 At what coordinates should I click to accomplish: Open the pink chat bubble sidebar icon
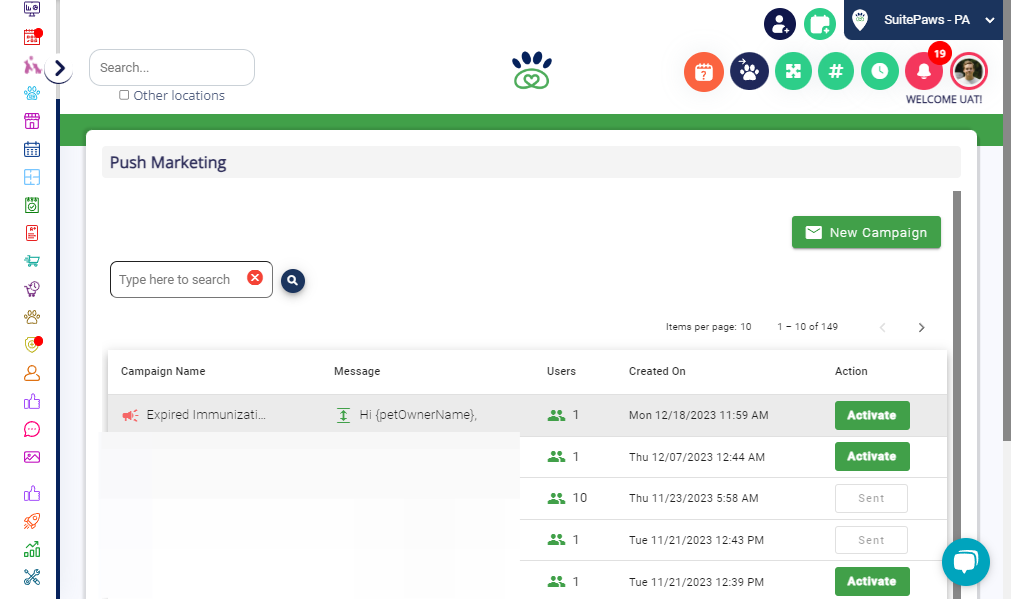click(32, 429)
